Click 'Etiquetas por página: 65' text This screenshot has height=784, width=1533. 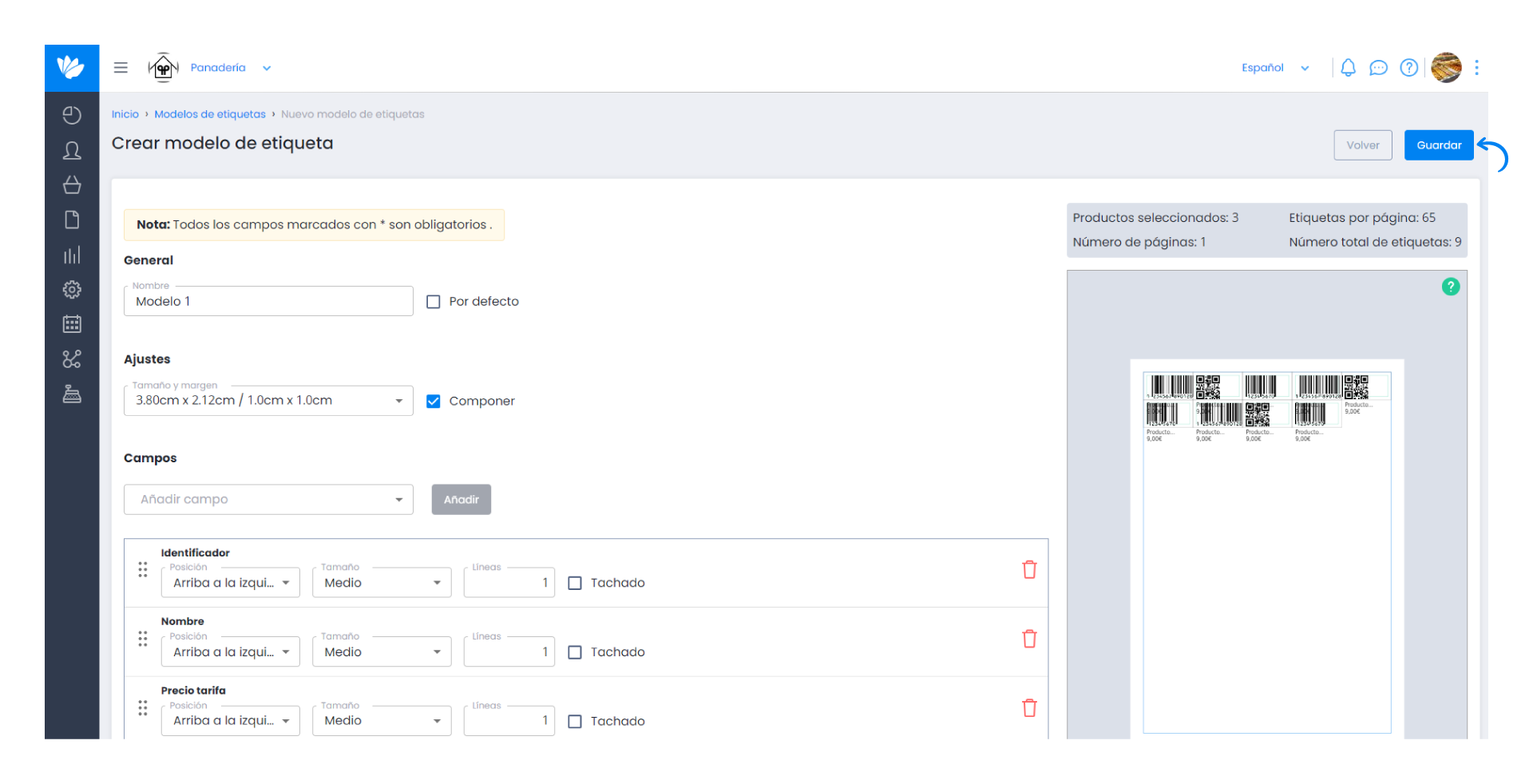pyautogui.click(x=1362, y=218)
